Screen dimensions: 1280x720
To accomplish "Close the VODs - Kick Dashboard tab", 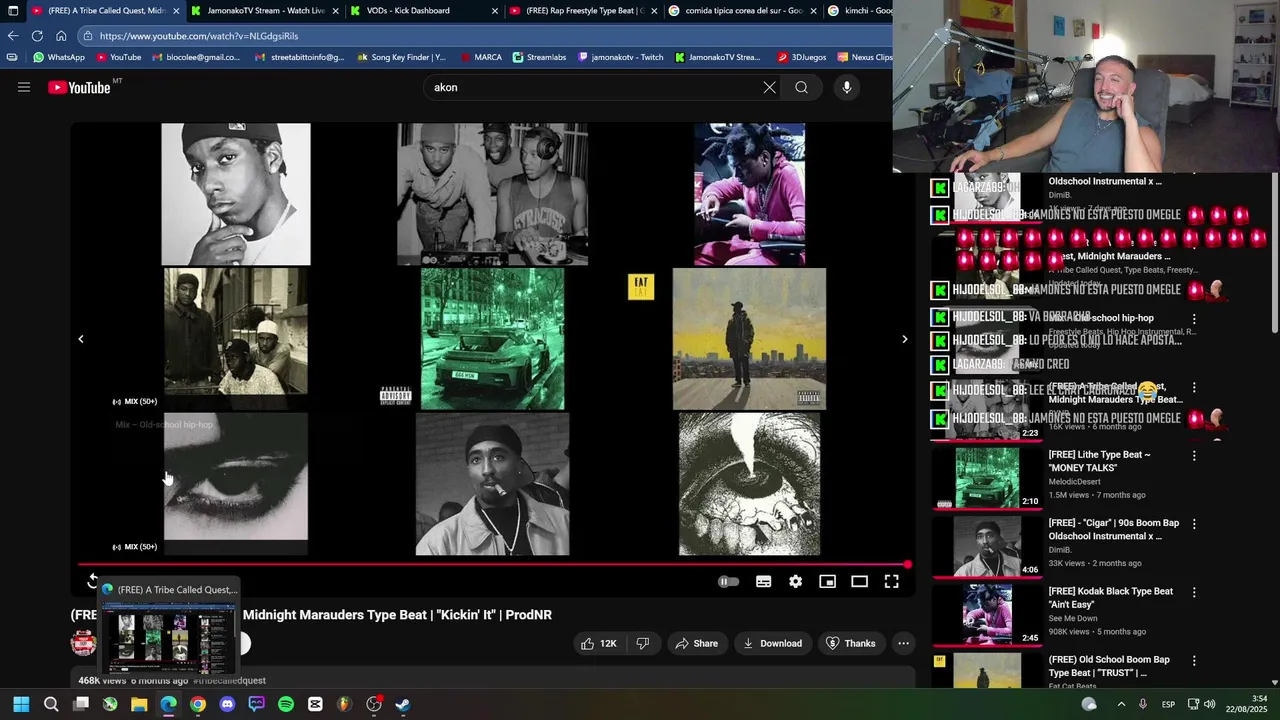I will tap(494, 11).
